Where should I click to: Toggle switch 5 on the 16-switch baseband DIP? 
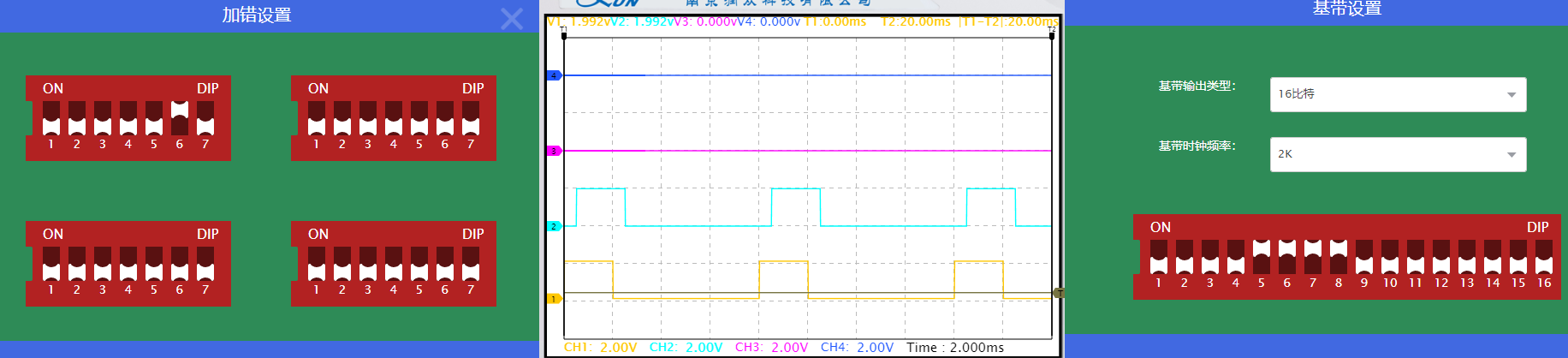[1262, 256]
